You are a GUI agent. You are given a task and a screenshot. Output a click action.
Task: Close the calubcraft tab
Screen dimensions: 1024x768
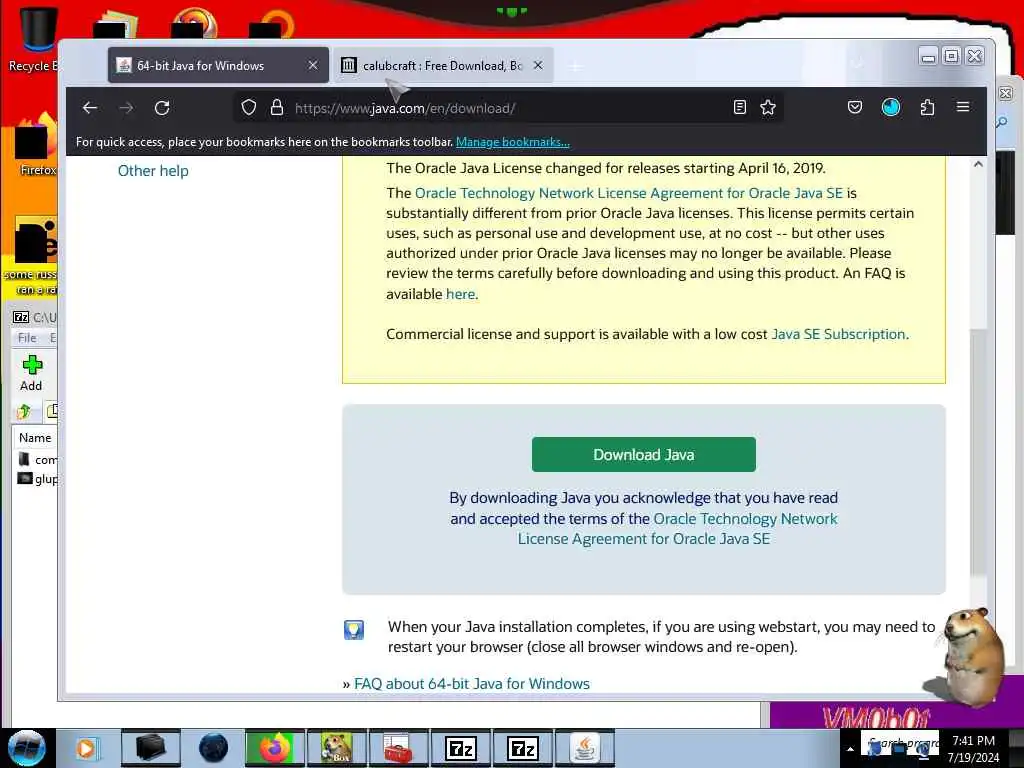click(538, 65)
